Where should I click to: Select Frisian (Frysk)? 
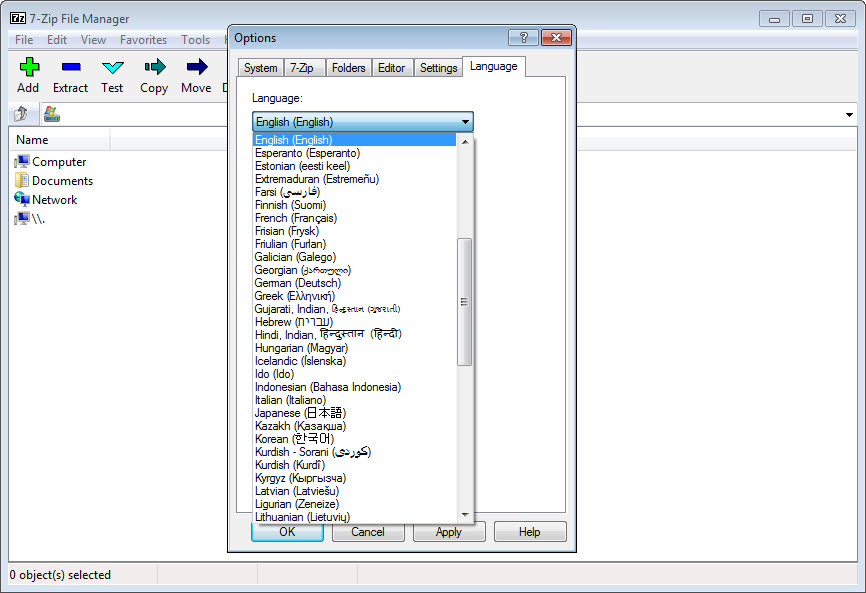(355, 231)
